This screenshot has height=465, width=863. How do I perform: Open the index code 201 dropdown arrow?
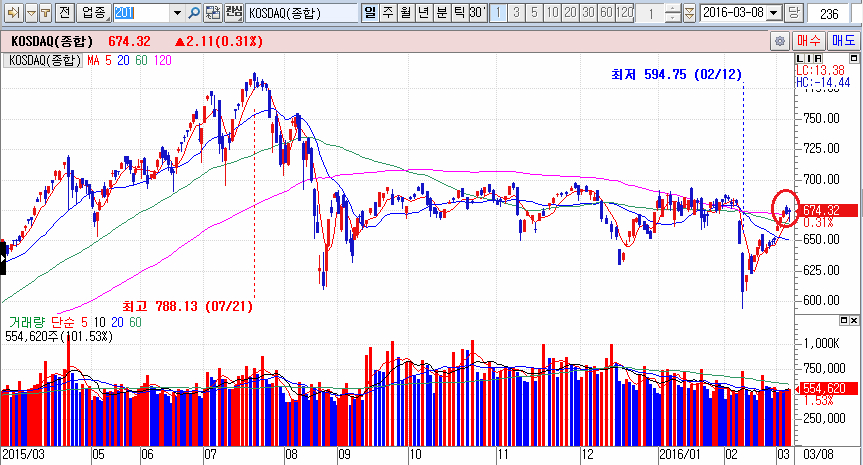(x=178, y=13)
